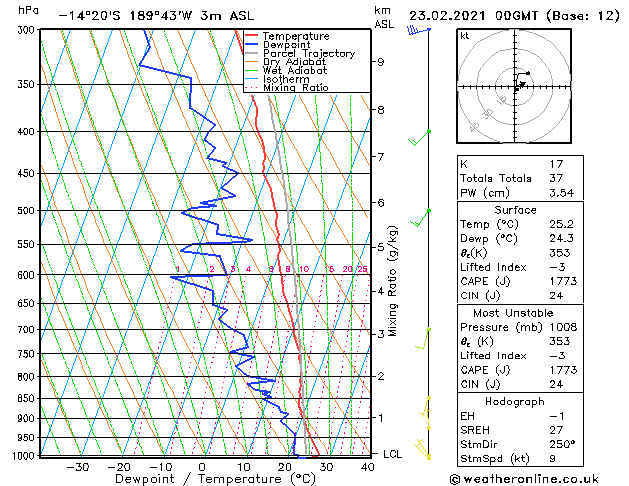The image size is (629, 486).
Task: Click the PW (cm) value 3.54
Action: 562,193
